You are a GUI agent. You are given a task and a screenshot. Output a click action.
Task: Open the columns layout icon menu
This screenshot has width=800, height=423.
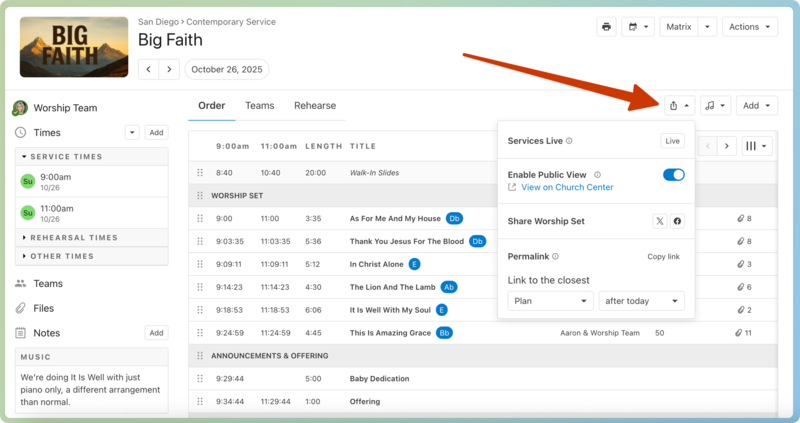(757, 146)
